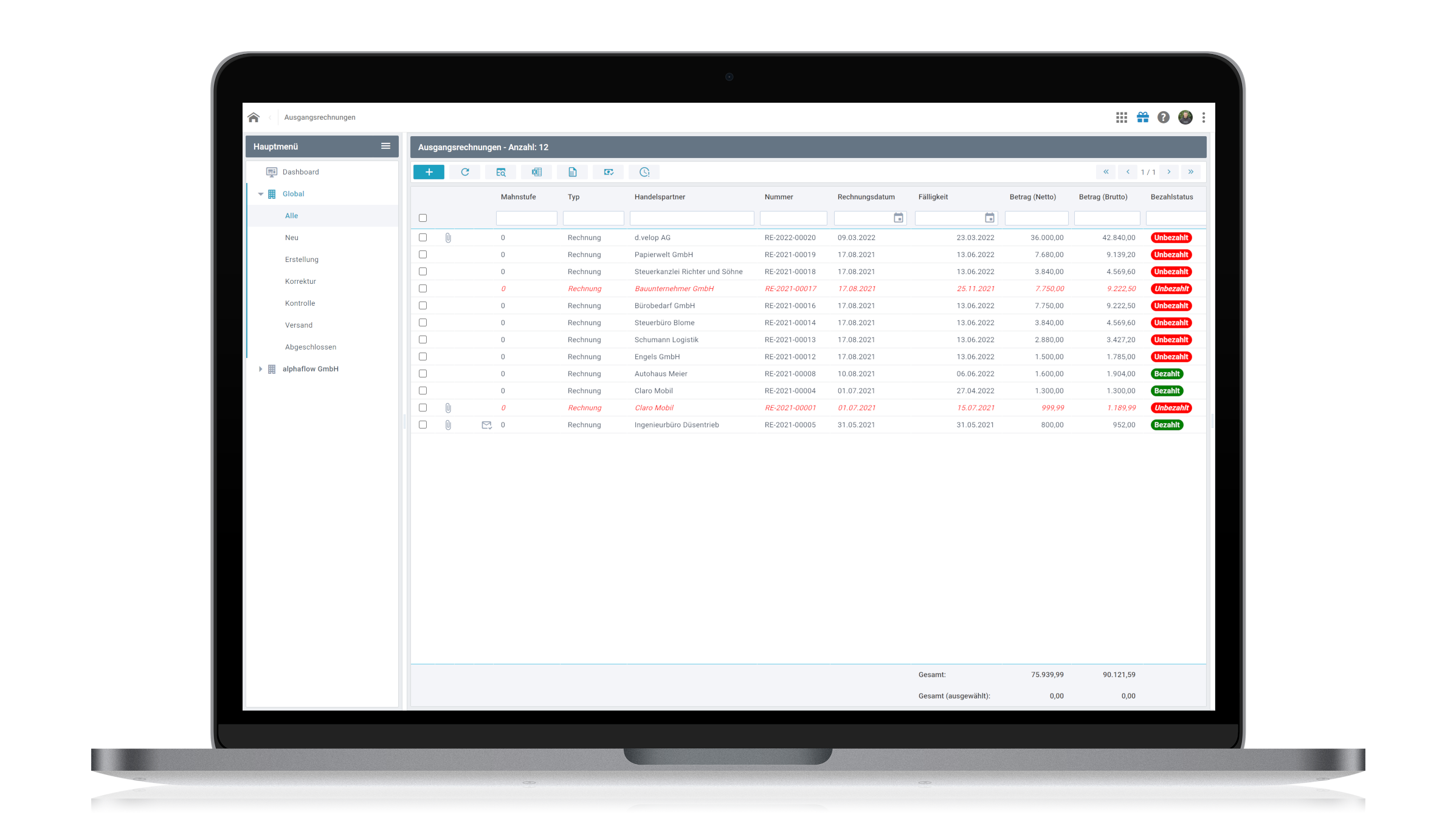
Task: Open attachment of invoice RE-2021-00001
Action: [x=448, y=408]
